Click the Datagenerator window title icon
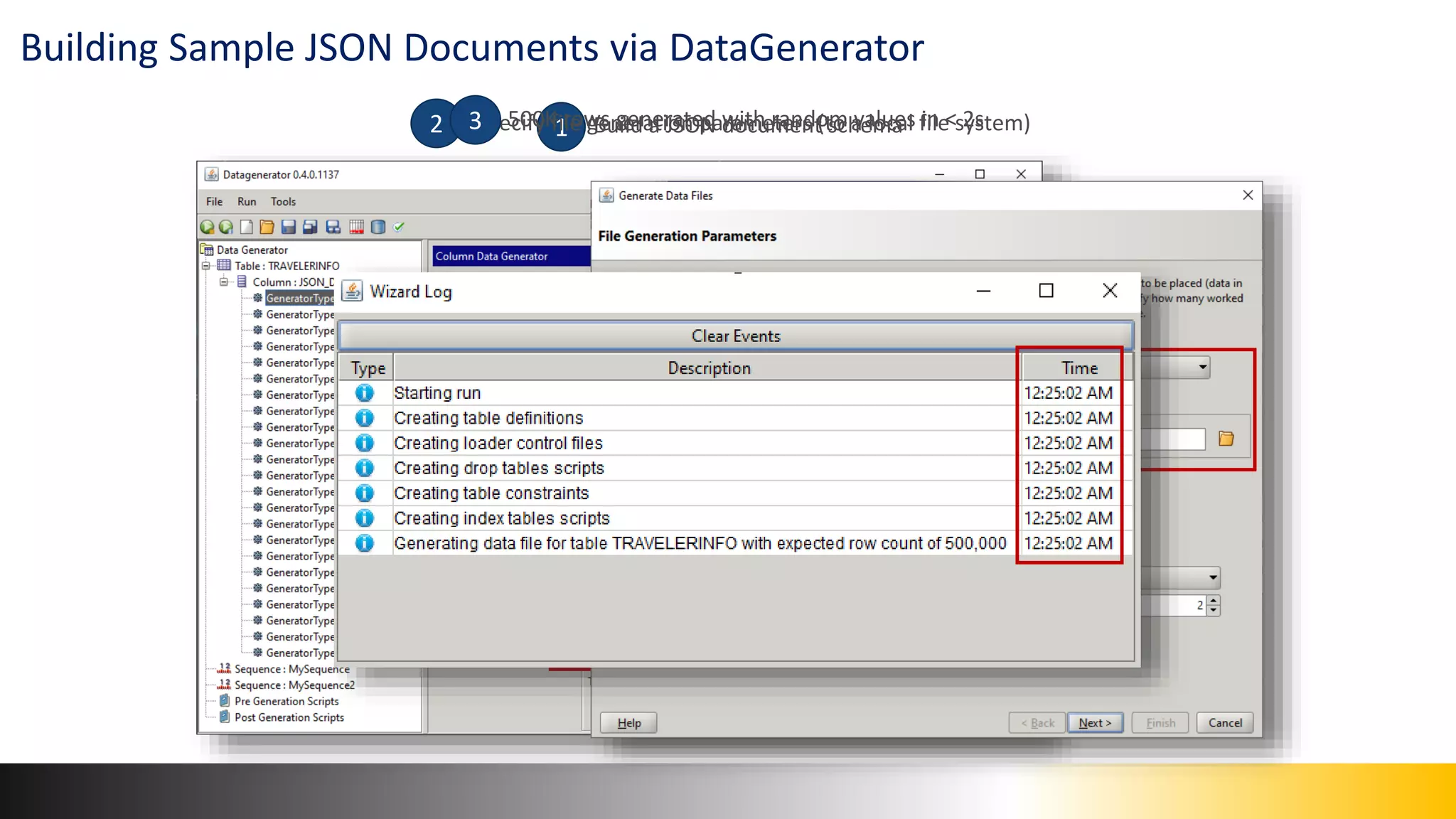 pyautogui.click(x=211, y=174)
